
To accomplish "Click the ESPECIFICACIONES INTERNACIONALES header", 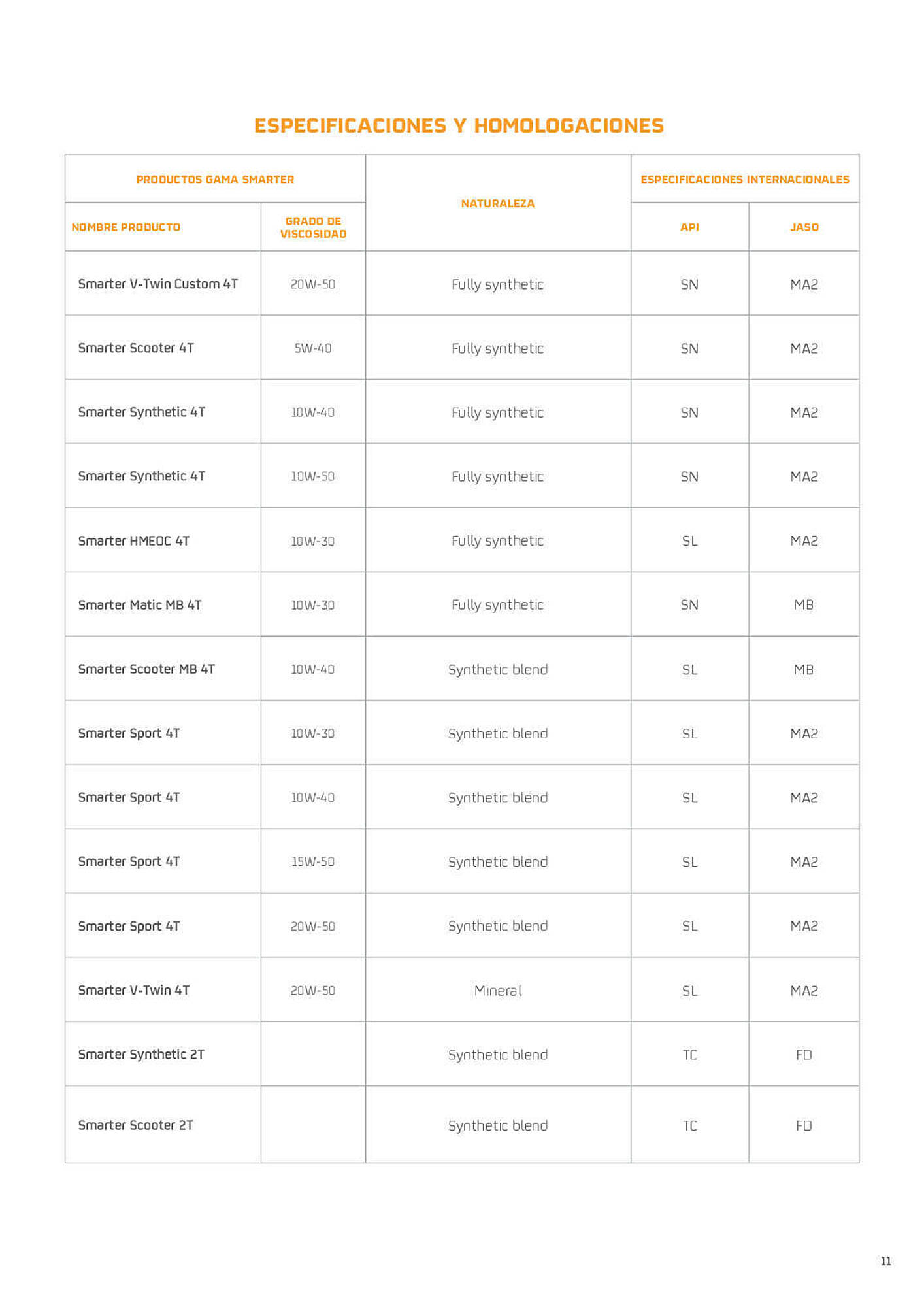I will pos(745,179).
